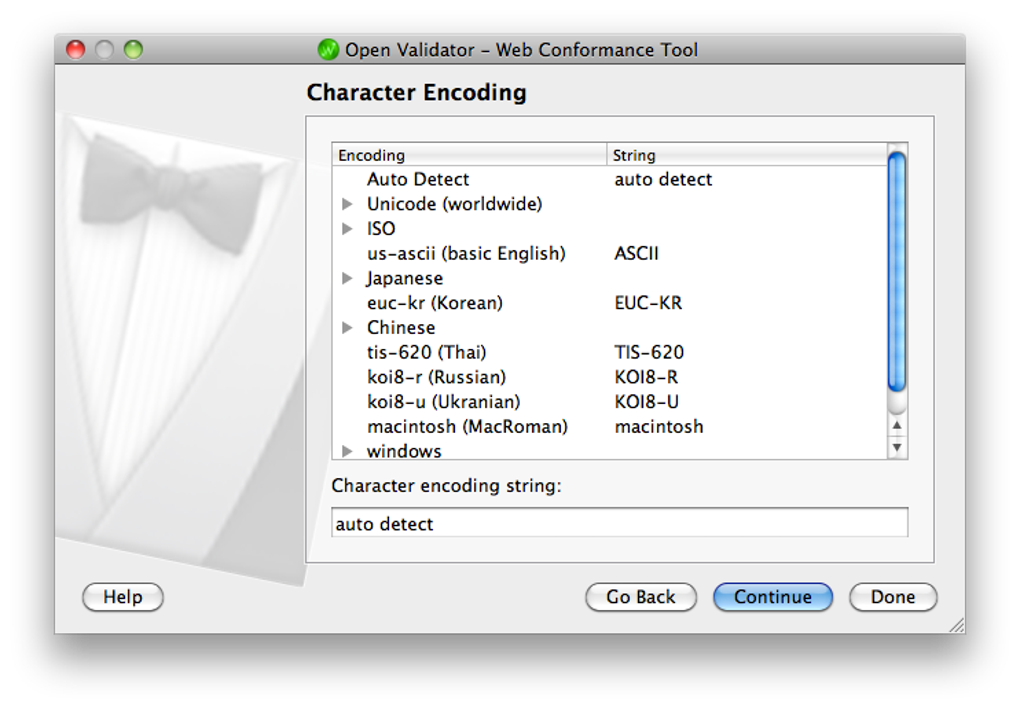
Task: Expand the windows encoding group
Action: (x=347, y=451)
